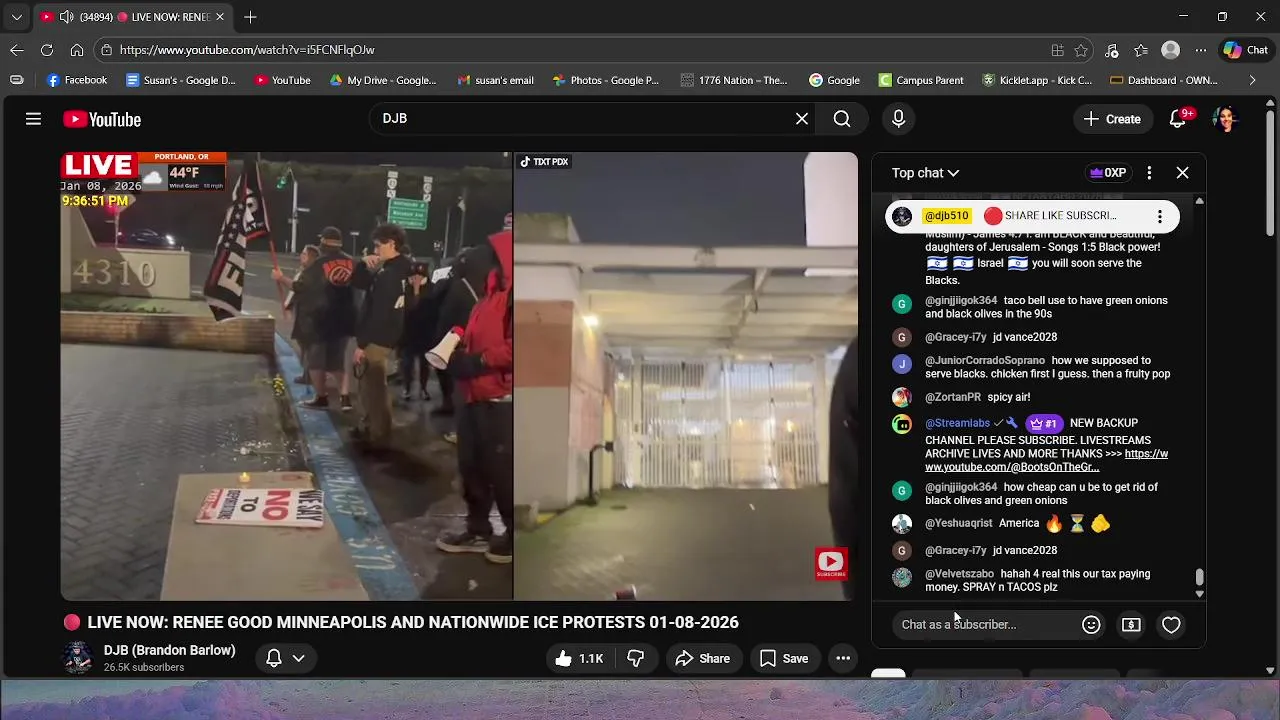Bookmark this page with star icon

(1081, 50)
